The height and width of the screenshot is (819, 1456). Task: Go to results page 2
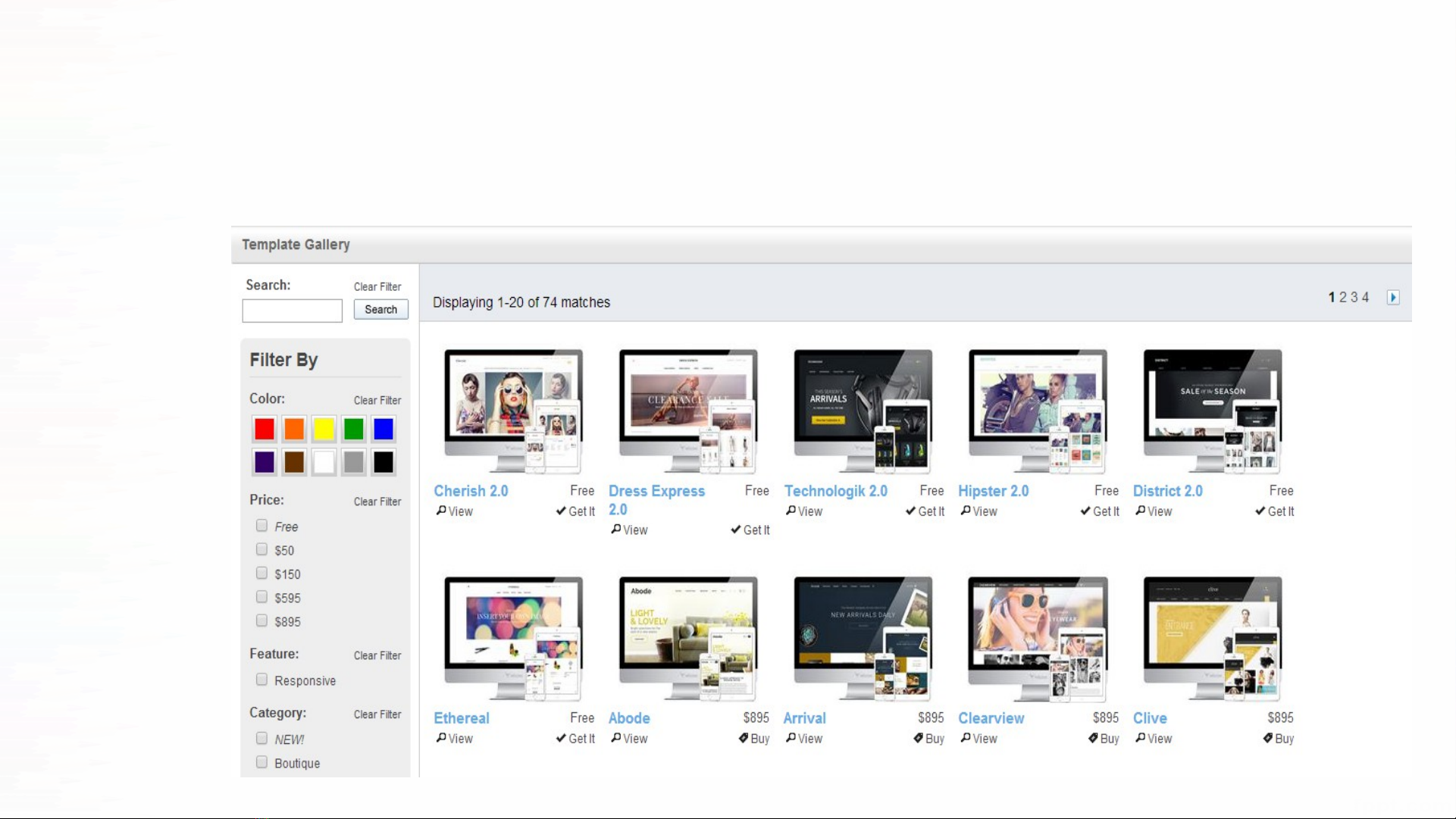(1343, 298)
